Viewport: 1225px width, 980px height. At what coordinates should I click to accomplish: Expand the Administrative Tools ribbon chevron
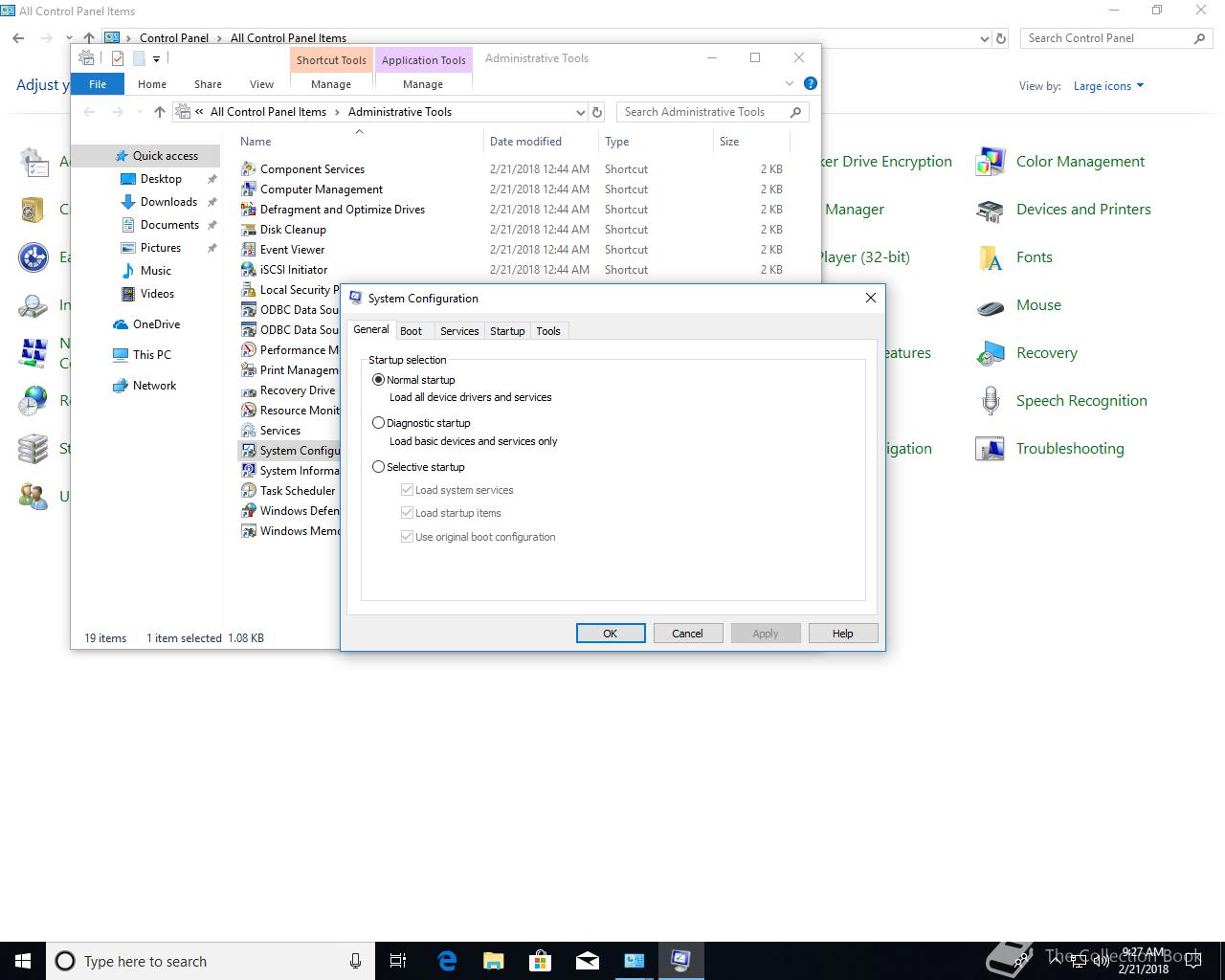coord(790,83)
